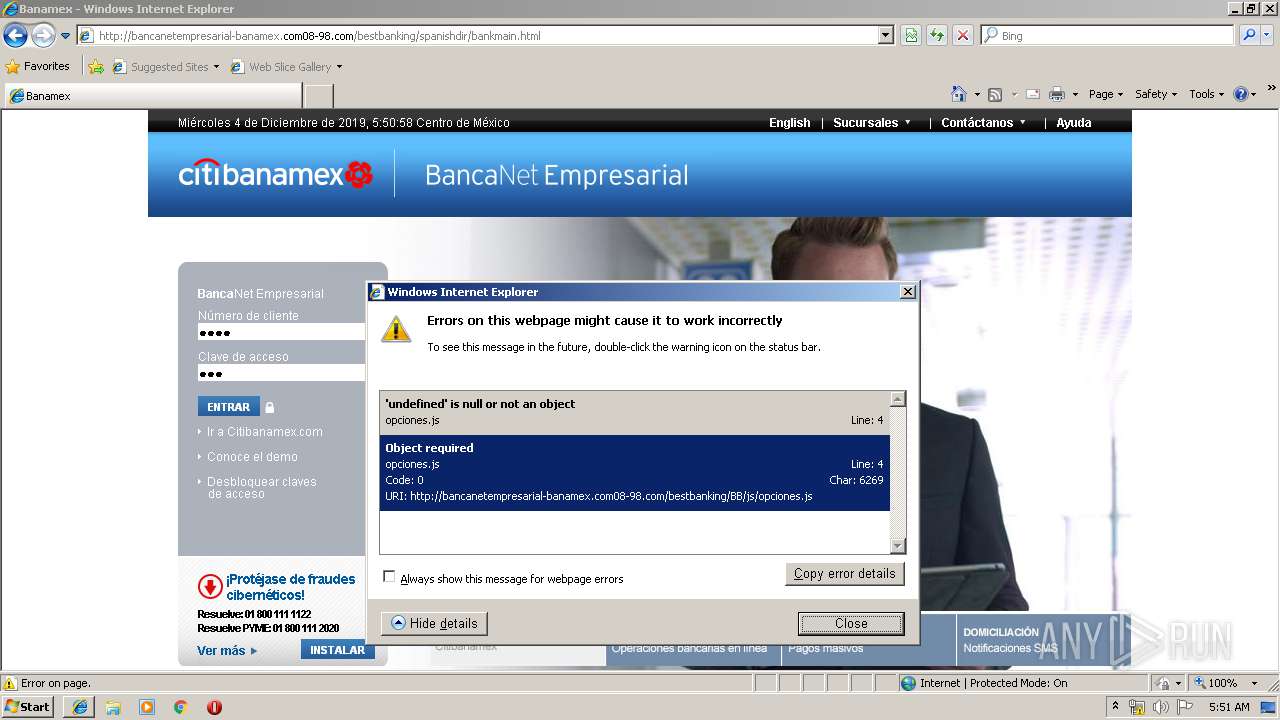Select the Read Mail envelope icon
Image resolution: width=1280 pixels, height=720 pixels.
[x=1032, y=94]
